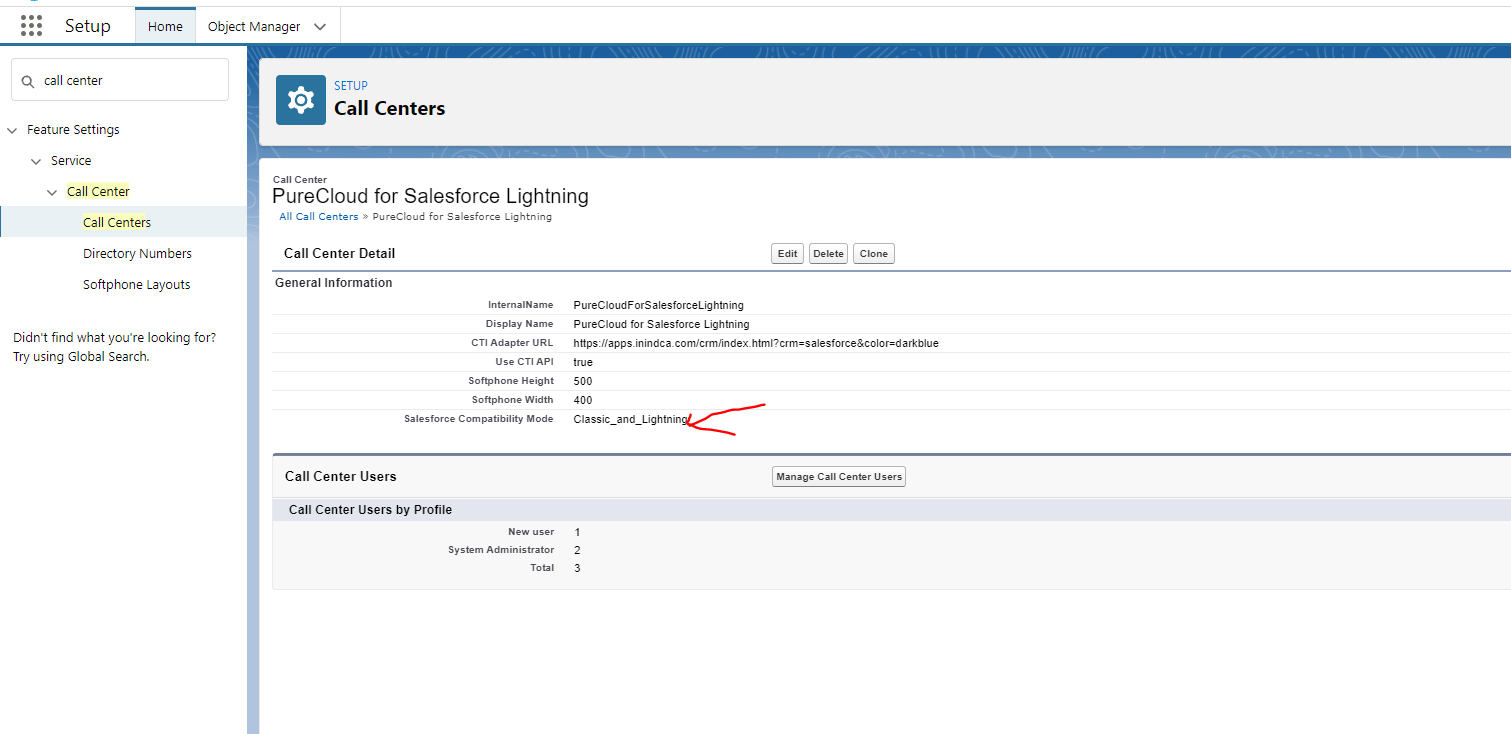The width and height of the screenshot is (1511, 734).
Task: Open the Object Manager tab
Action: (254, 27)
